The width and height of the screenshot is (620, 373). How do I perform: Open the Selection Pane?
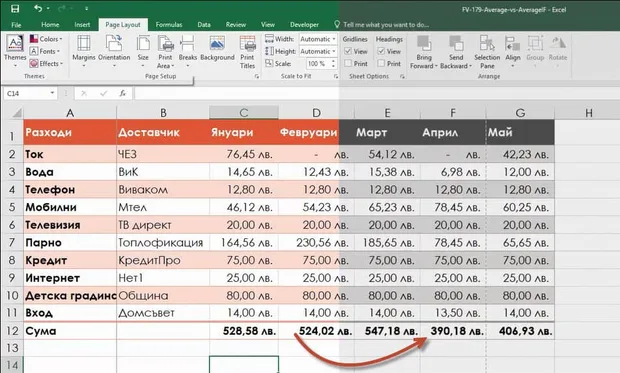pyautogui.click(x=487, y=51)
